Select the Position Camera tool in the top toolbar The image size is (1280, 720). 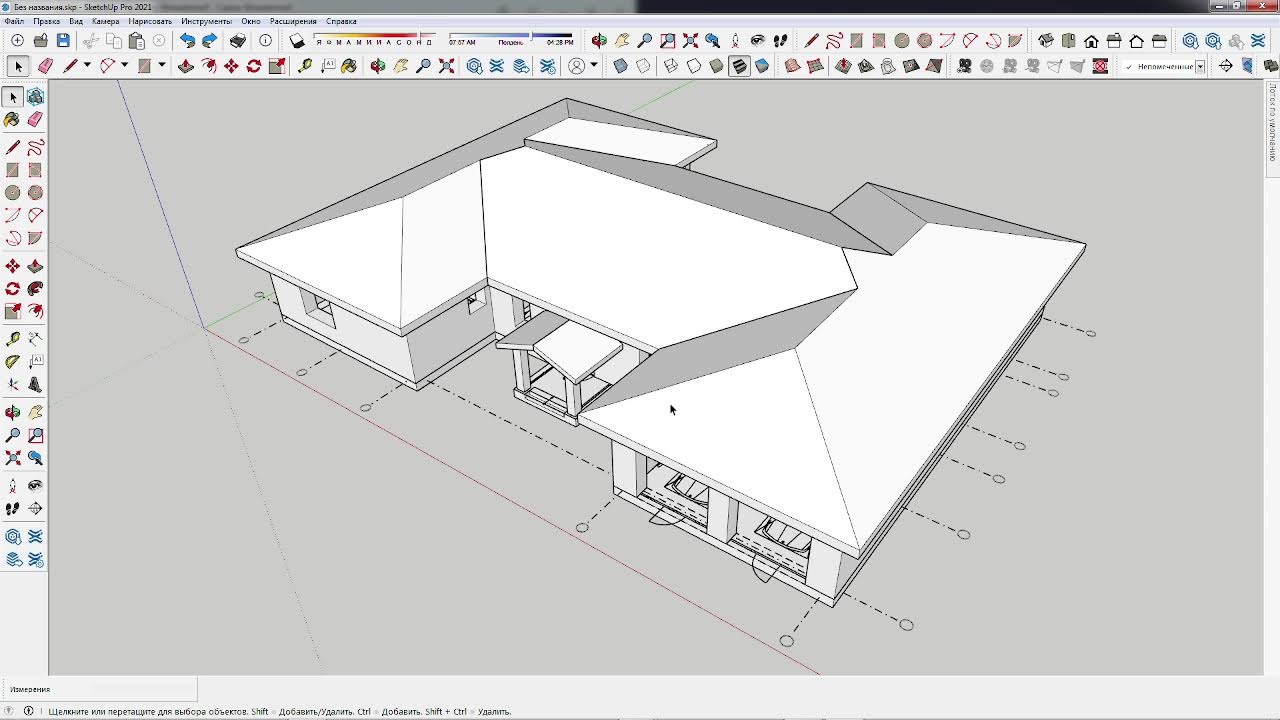point(735,41)
